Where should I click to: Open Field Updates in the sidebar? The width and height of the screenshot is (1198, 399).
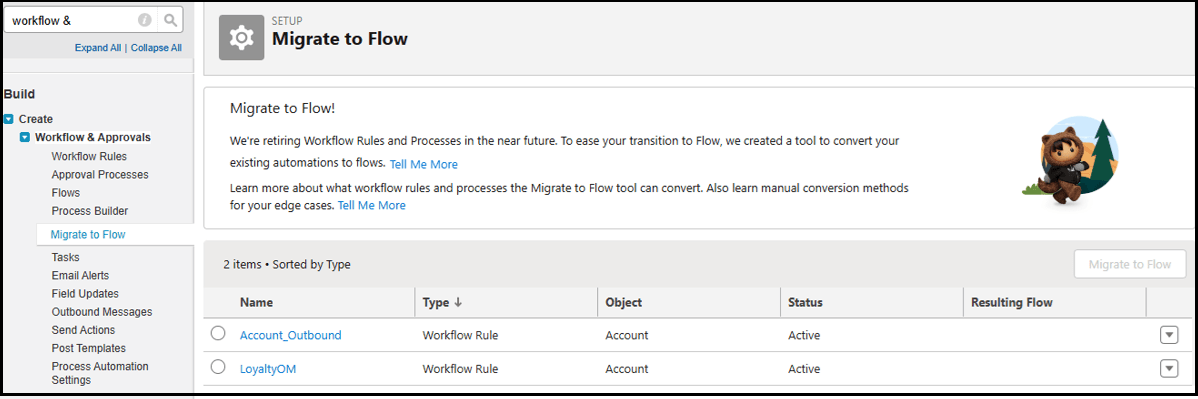click(x=85, y=294)
